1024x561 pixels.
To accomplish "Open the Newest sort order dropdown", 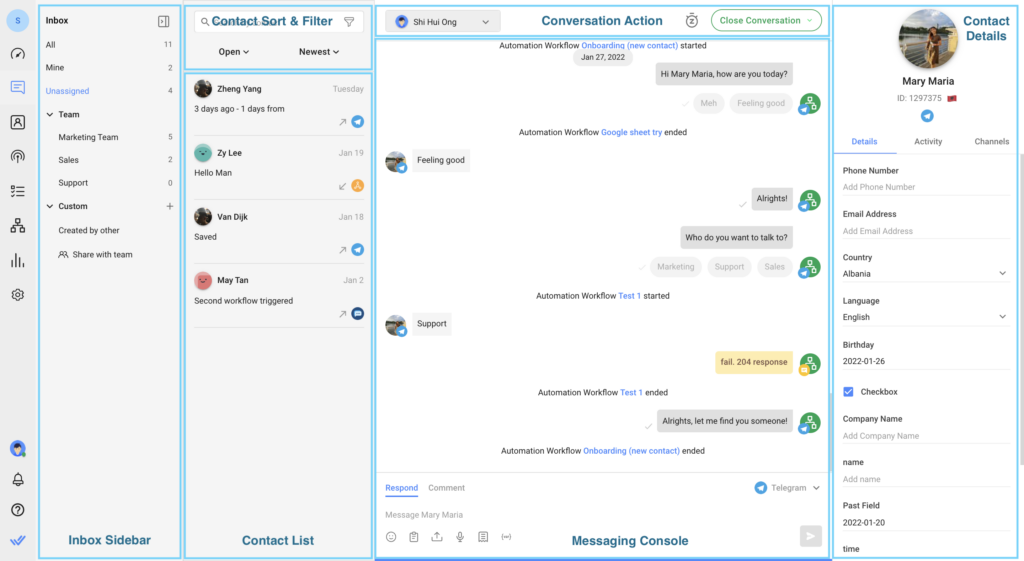I will click(x=319, y=52).
